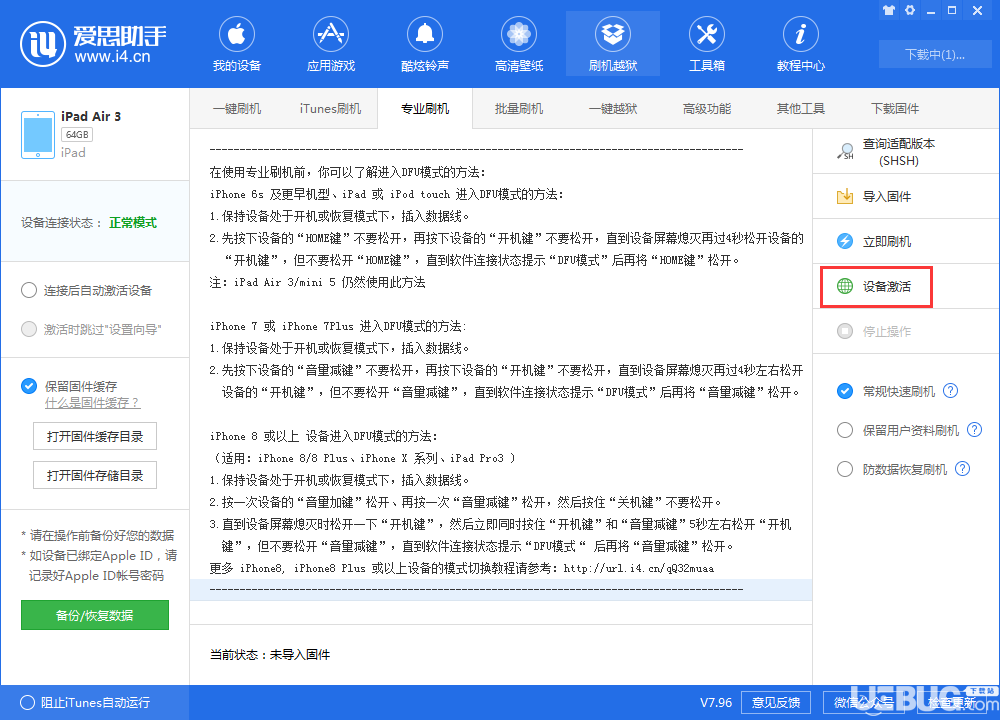Switch to 专业刷机 tab
The image size is (1000, 720).
[x=425, y=108]
